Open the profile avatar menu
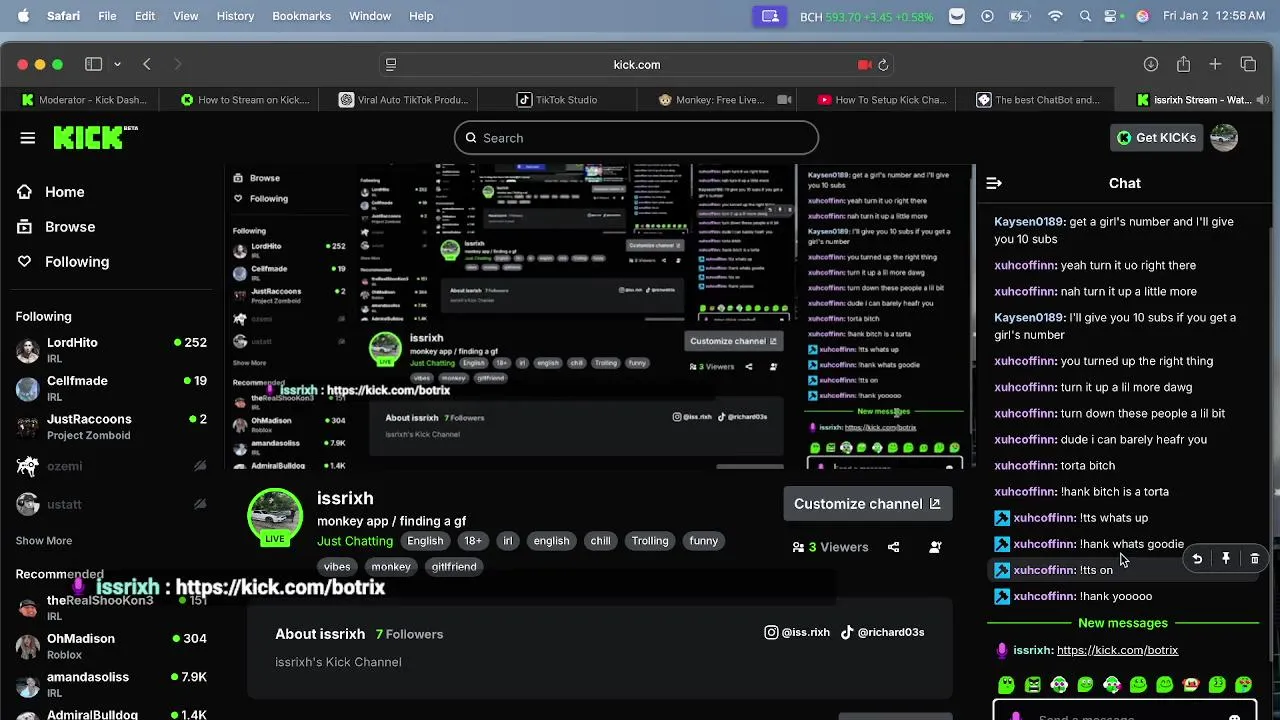This screenshot has height=720, width=1280. pos(1224,138)
